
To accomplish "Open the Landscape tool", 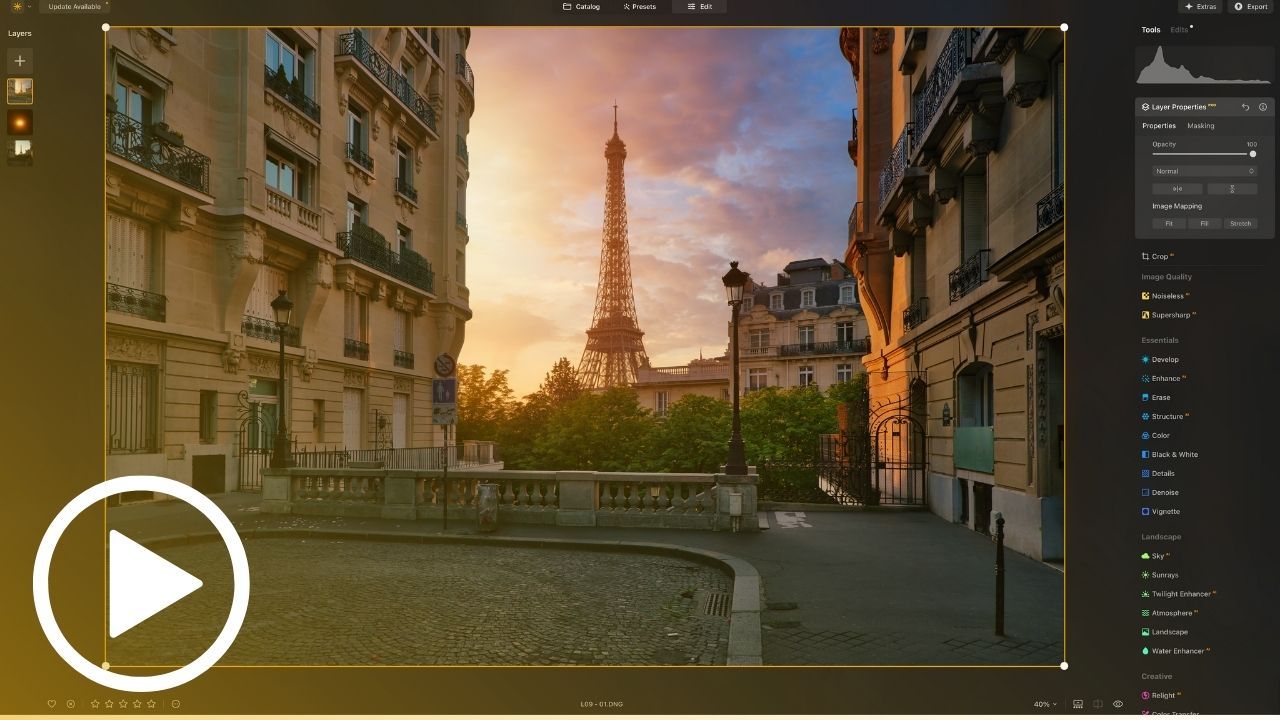I will point(1165,632).
